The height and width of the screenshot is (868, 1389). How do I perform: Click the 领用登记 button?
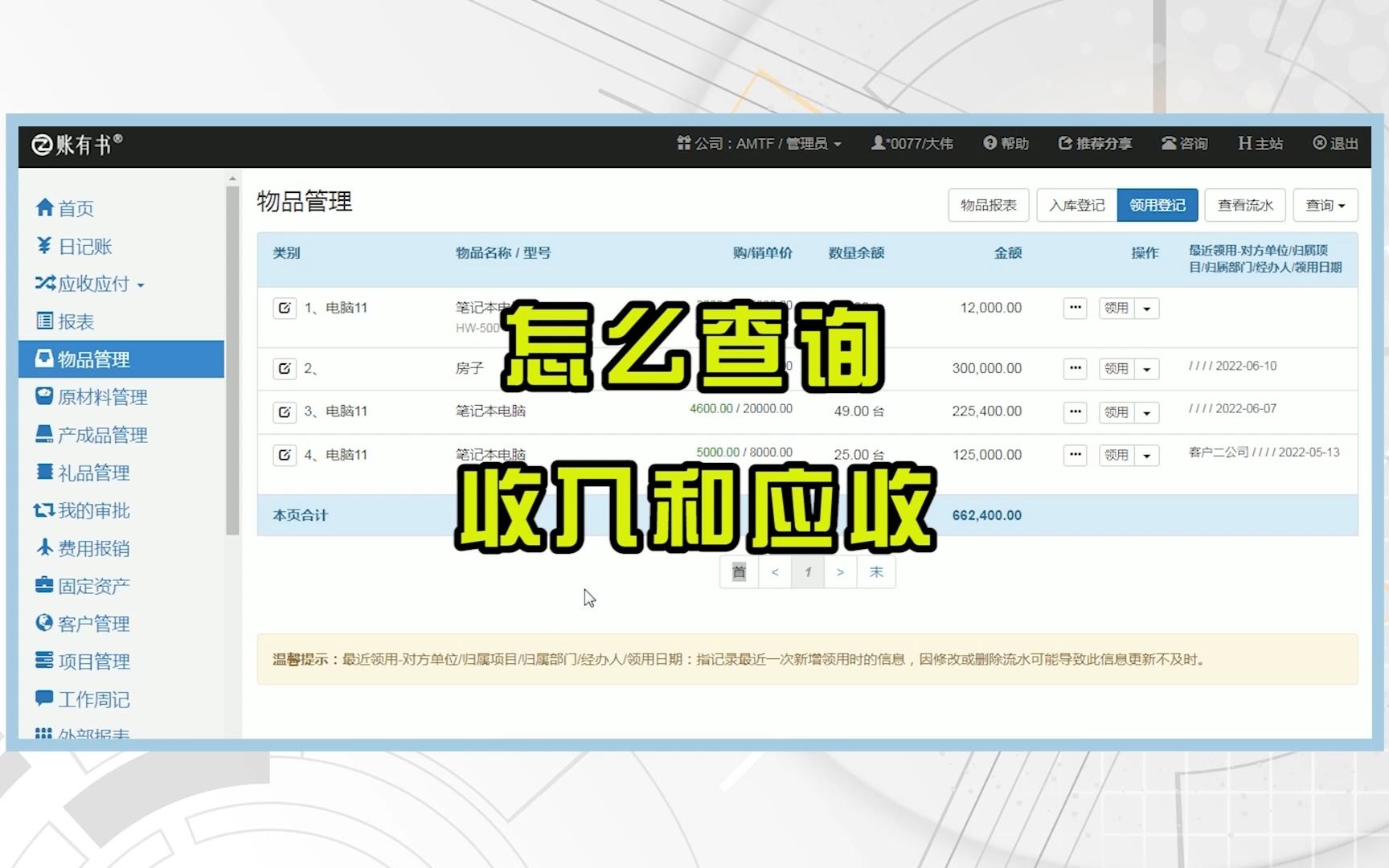point(1157,205)
